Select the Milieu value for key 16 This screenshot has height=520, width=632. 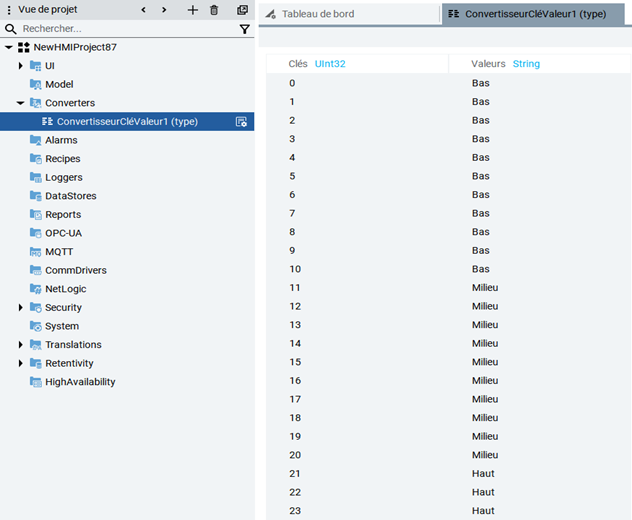pyautogui.click(x=485, y=381)
